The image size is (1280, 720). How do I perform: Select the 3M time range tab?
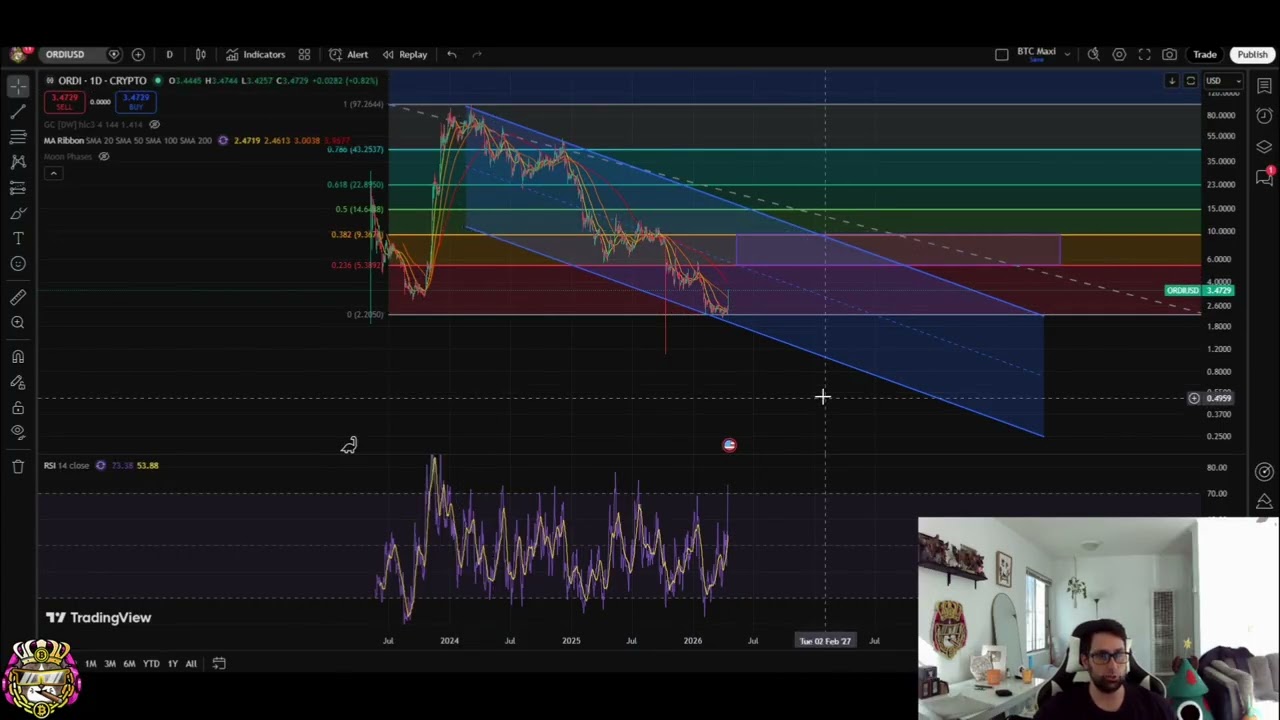(109, 664)
